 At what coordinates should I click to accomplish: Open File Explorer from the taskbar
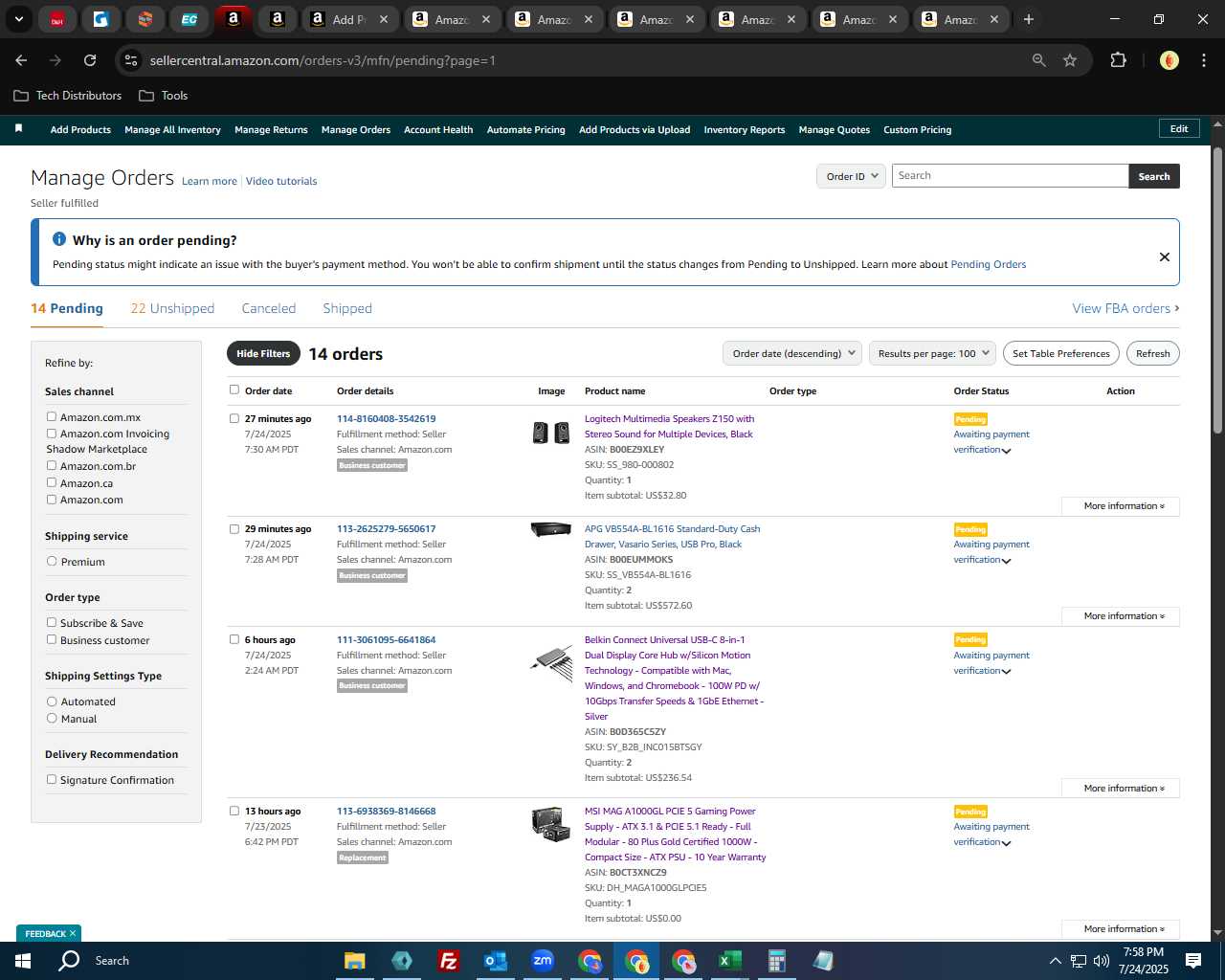coord(354,961)
